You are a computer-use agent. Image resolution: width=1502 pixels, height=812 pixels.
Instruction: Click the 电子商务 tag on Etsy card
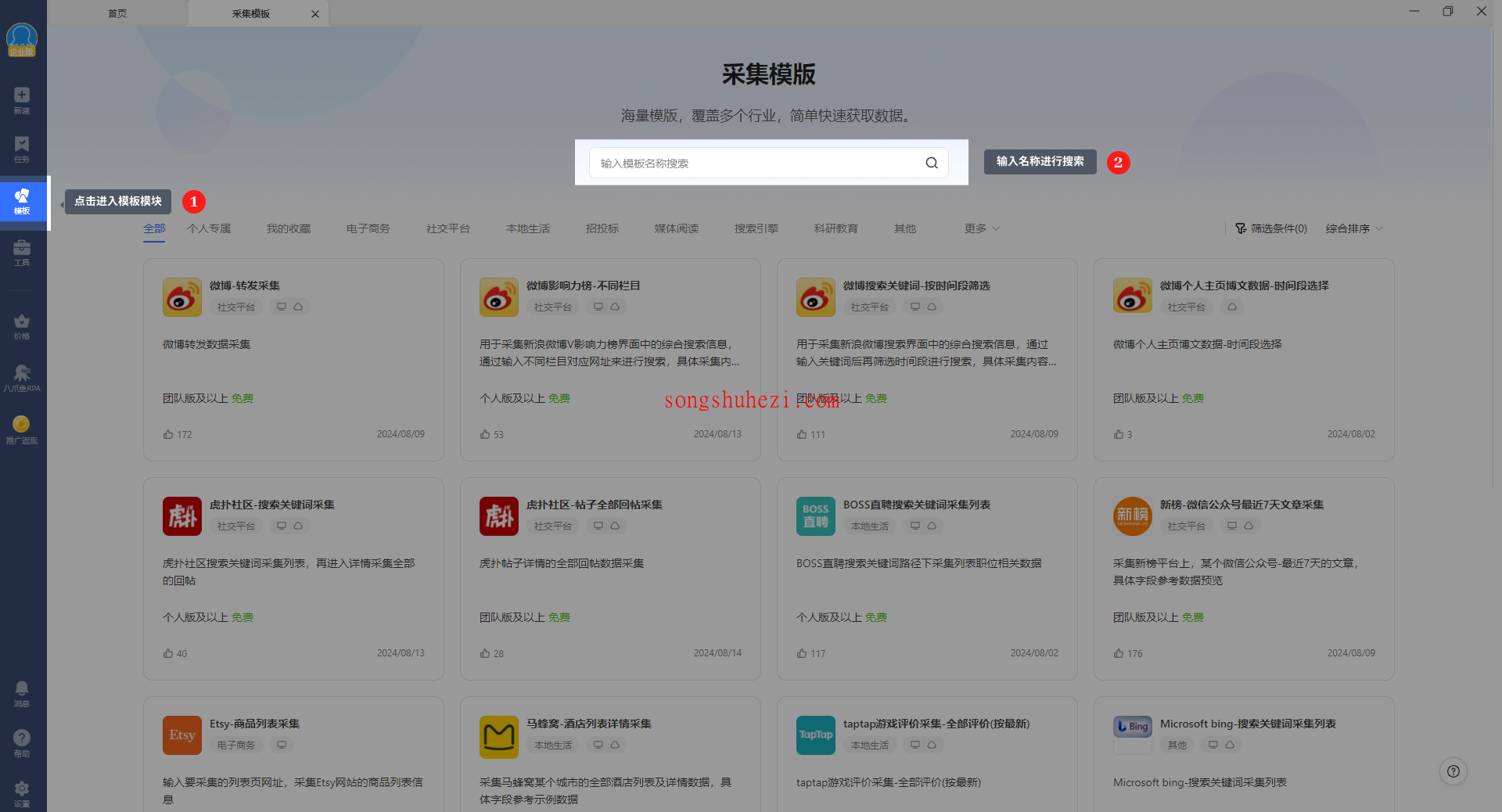tap(236, 745)
